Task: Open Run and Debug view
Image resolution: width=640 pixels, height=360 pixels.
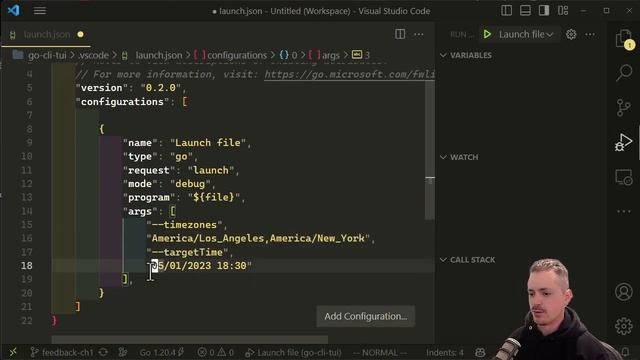Action: [x=624, y=142]
